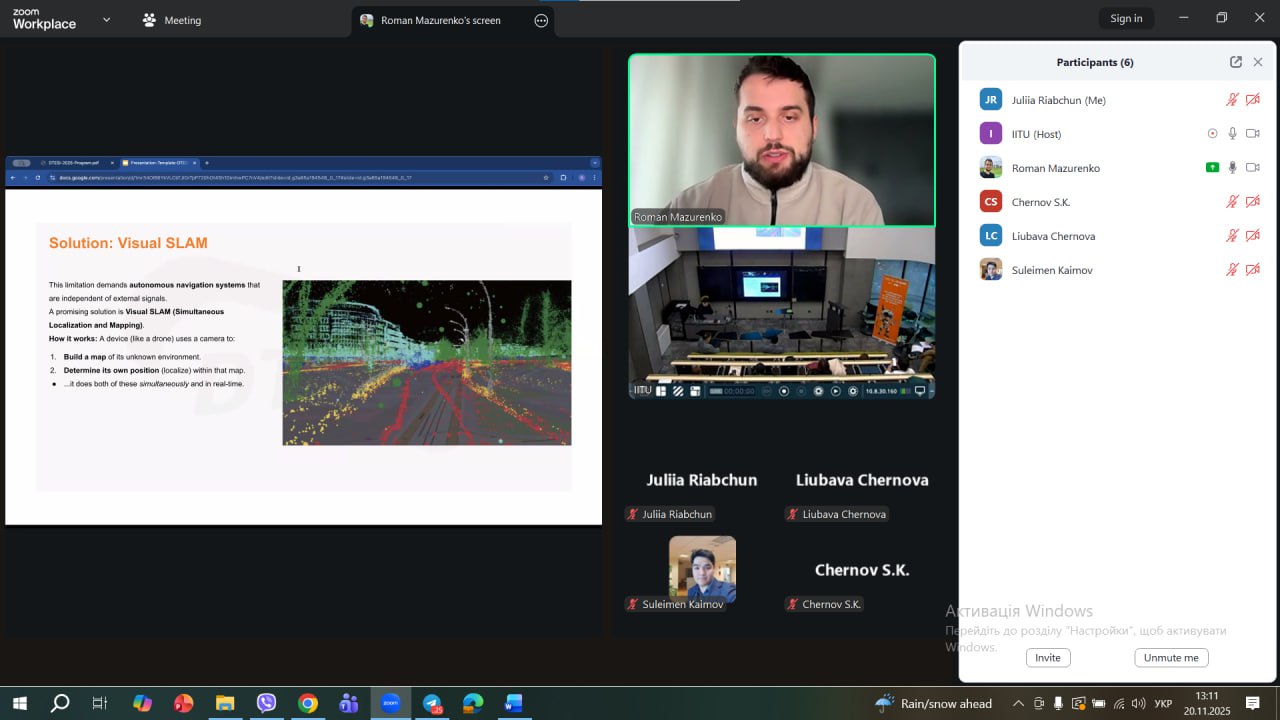Click Roman Mazurenko's microphone icon in list
The height and width of the screenshot is (720, 1280).
pos(1232,168)
